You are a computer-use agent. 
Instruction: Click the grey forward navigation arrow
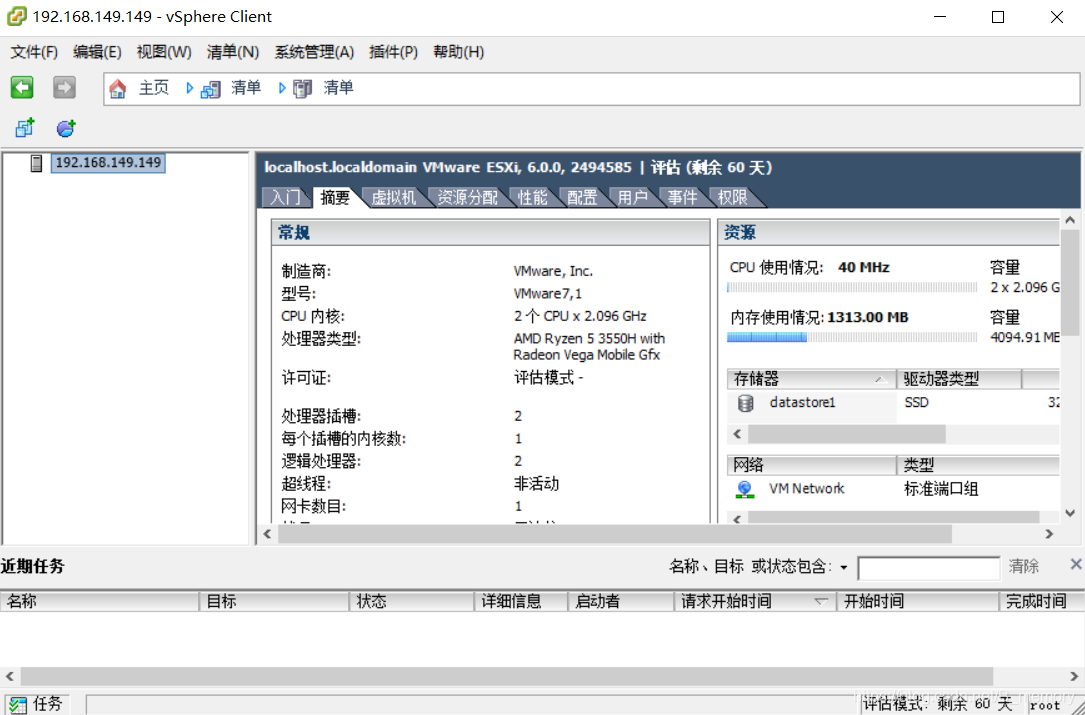64,87
